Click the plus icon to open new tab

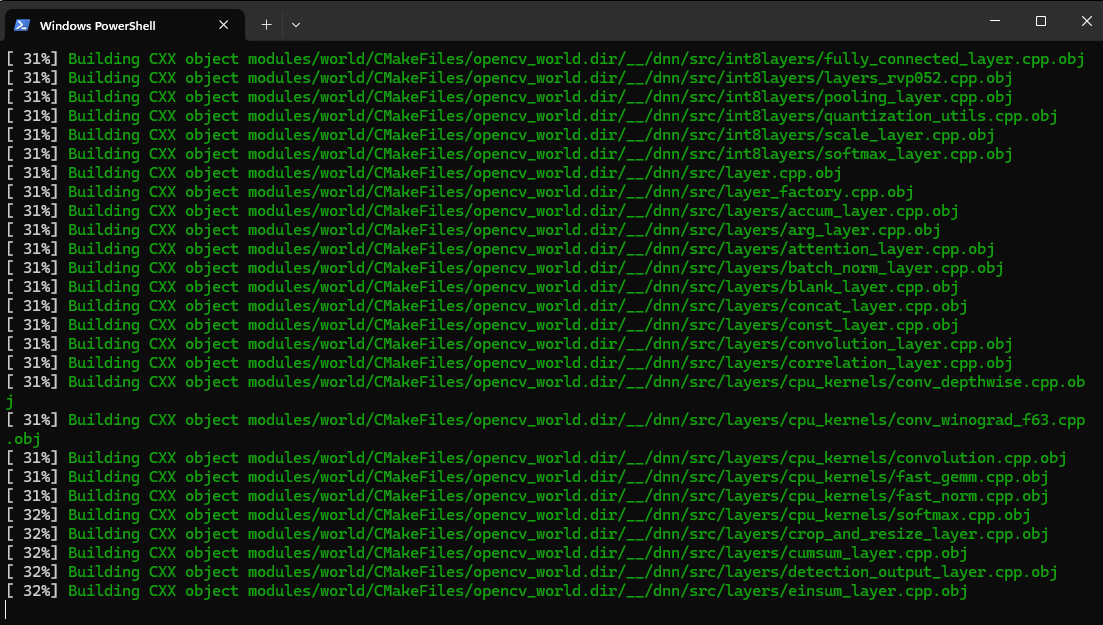tap(266, 24)
